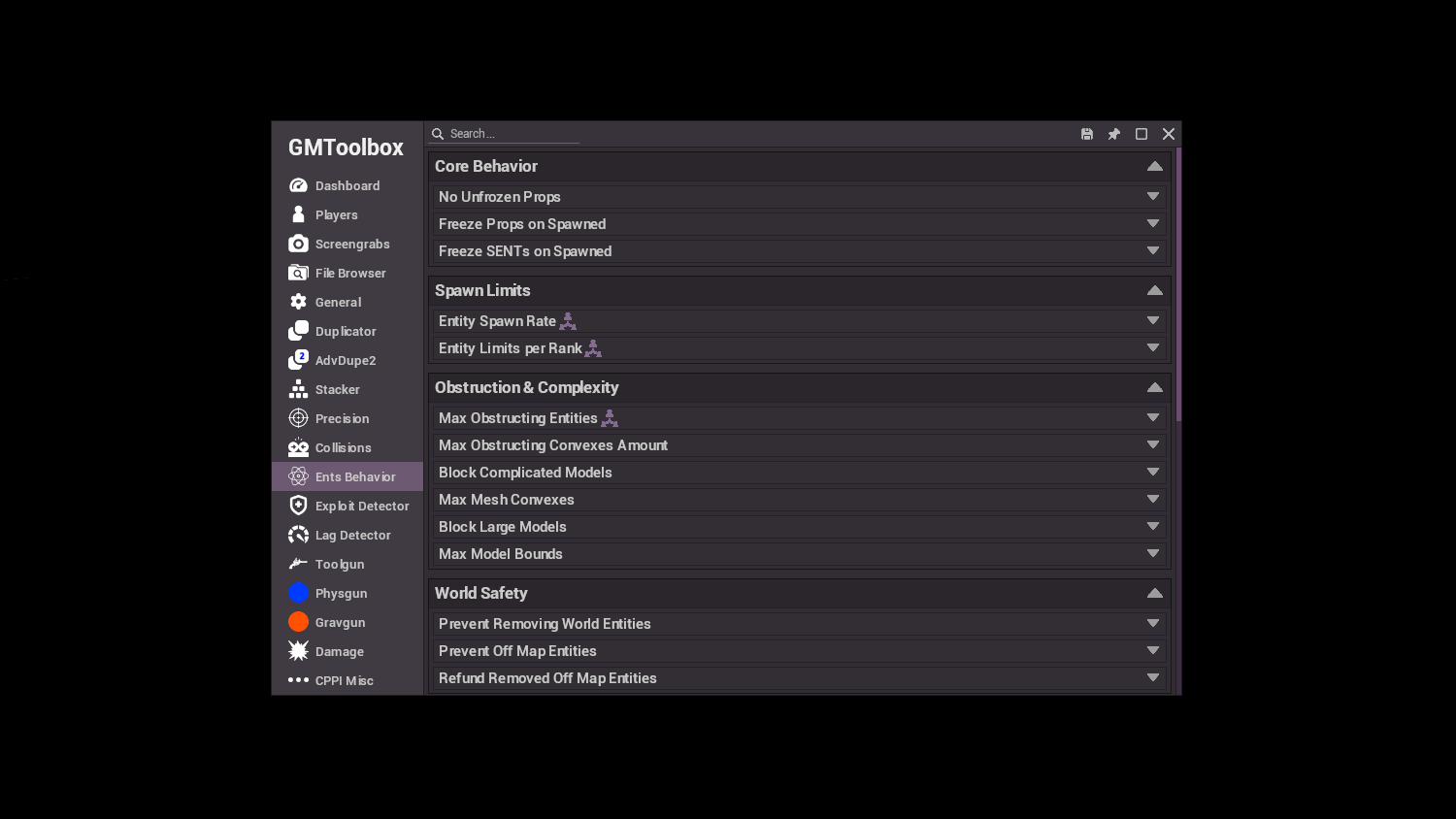Screen dimensions: 1456x819
Task: Pin the window with the pin icon
Action: [1114, 134]
